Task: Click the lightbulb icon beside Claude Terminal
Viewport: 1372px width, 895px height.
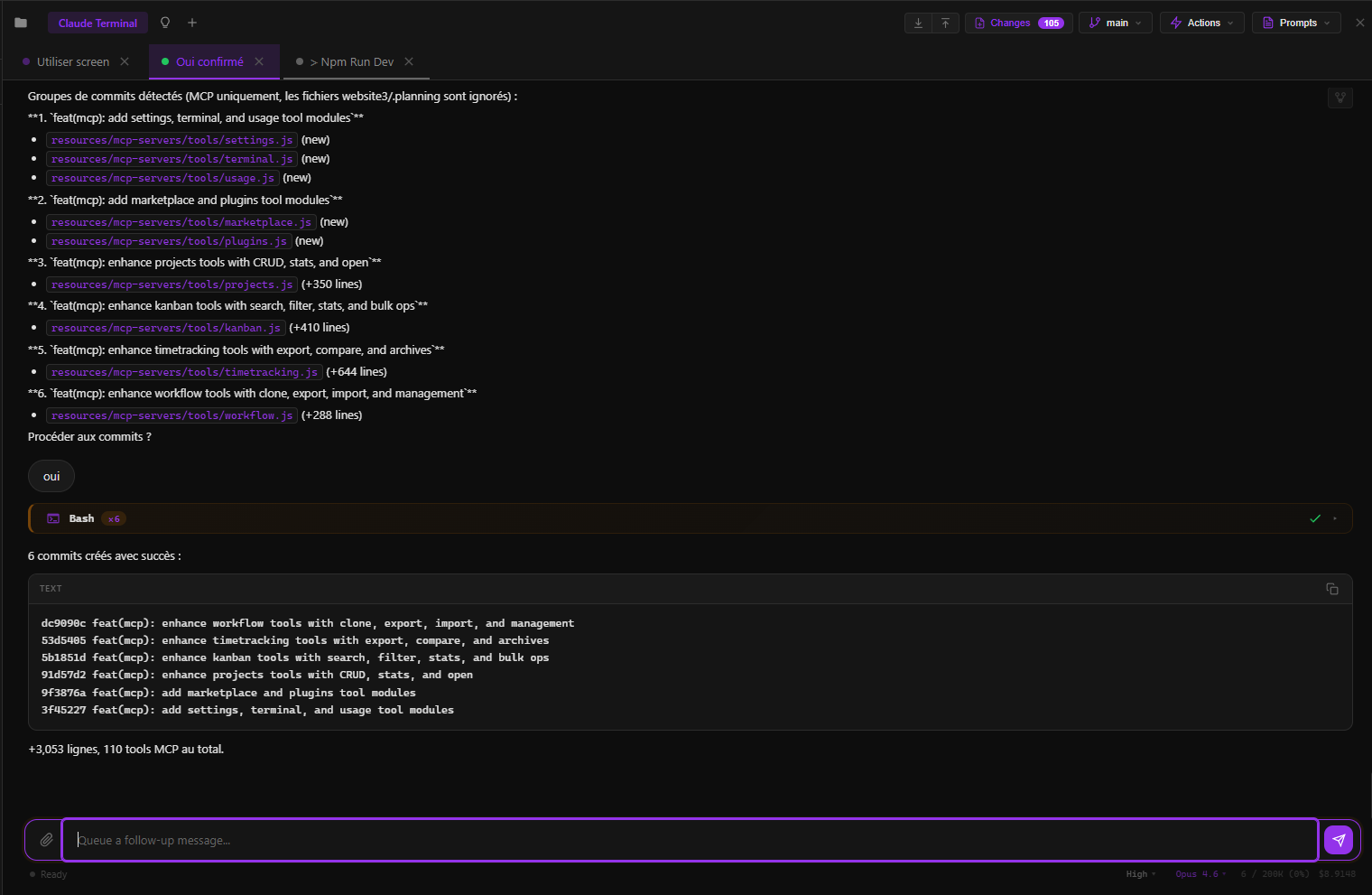Action: [x=165, y=23]
